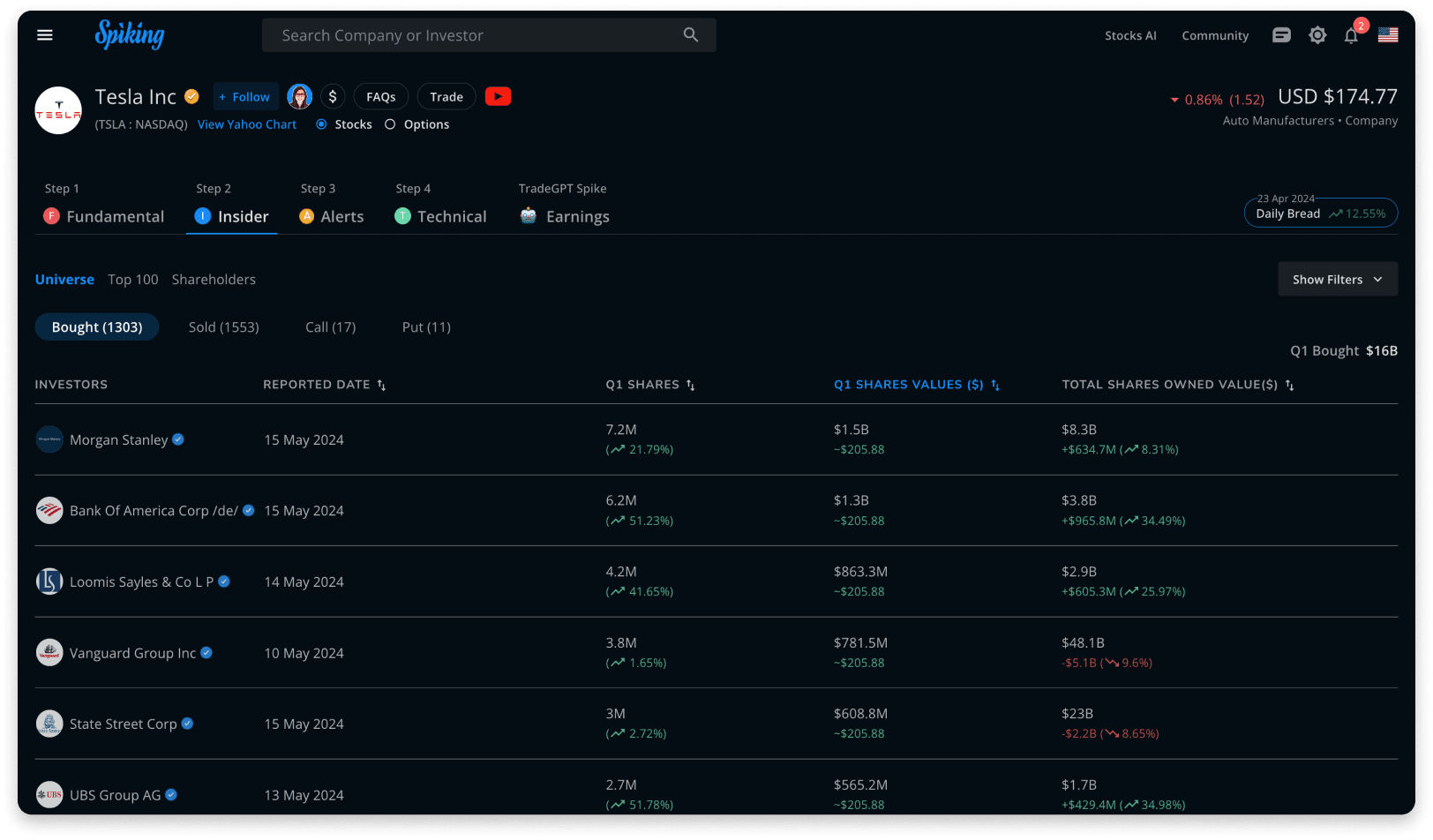Open the Insider tab
Screen dimensions: 1433x840
[232, 216]
